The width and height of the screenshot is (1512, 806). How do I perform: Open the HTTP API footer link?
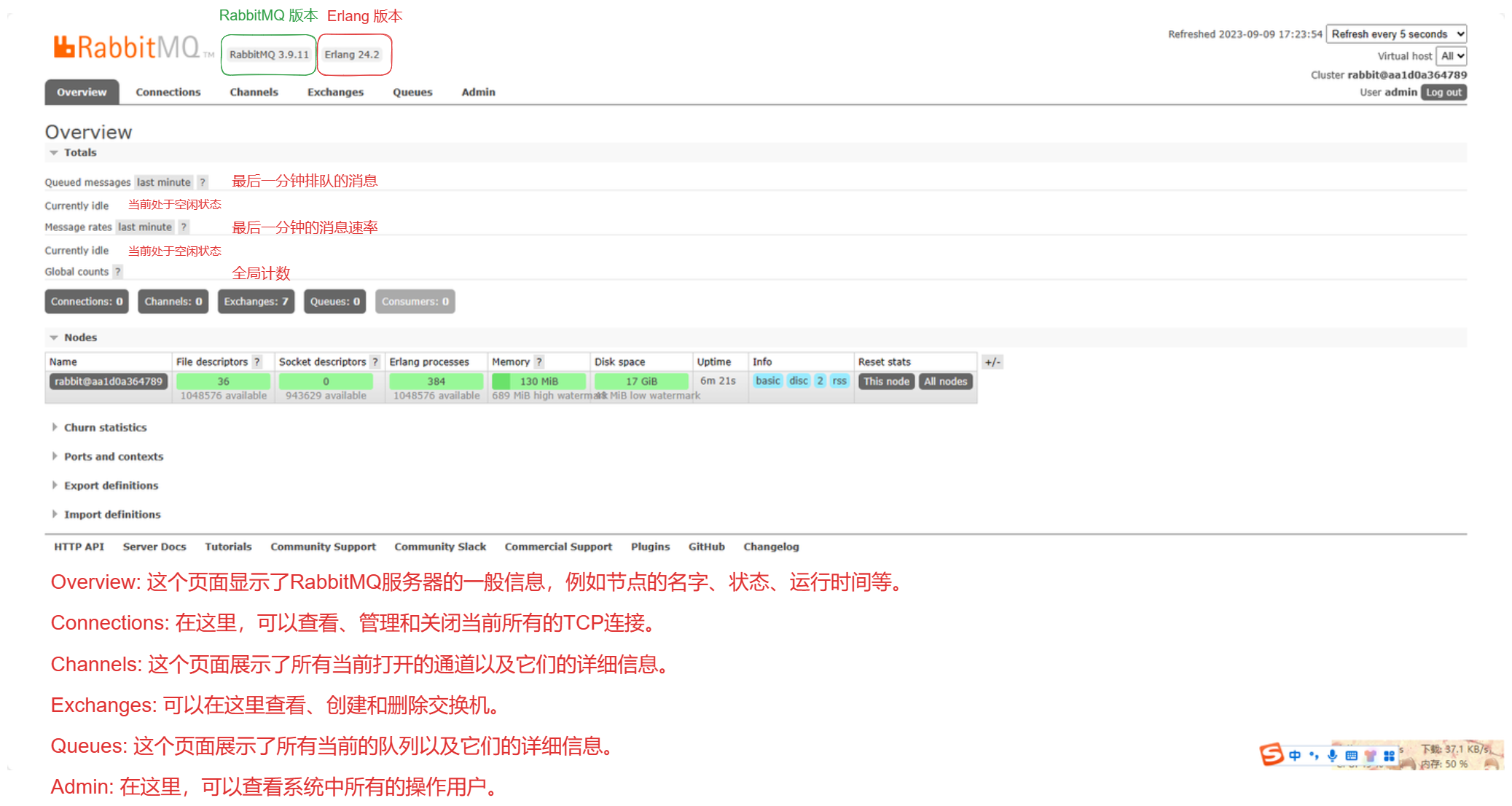[x=79, y=547]
